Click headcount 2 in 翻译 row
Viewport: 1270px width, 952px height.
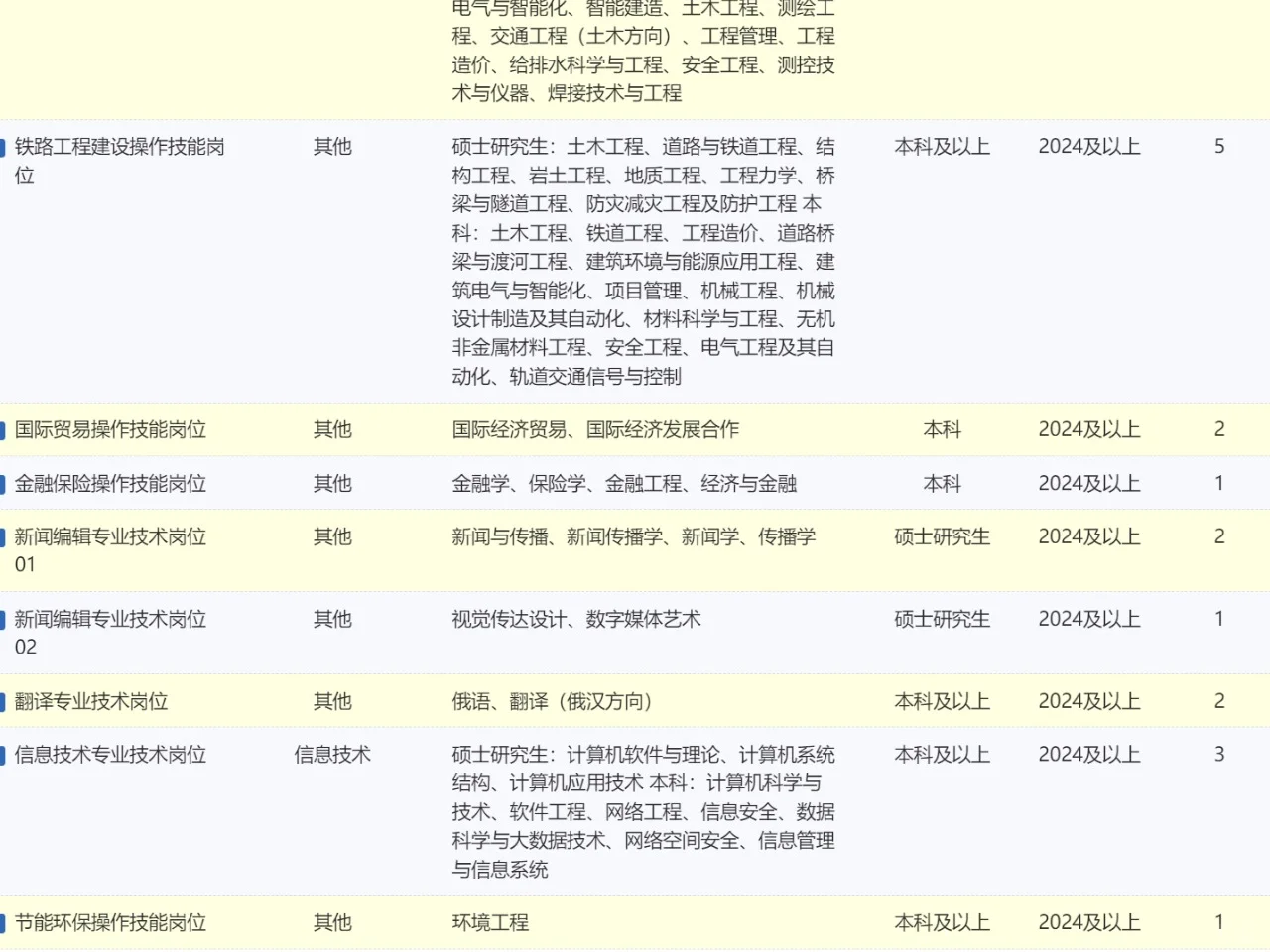[x=1219, y=701]
